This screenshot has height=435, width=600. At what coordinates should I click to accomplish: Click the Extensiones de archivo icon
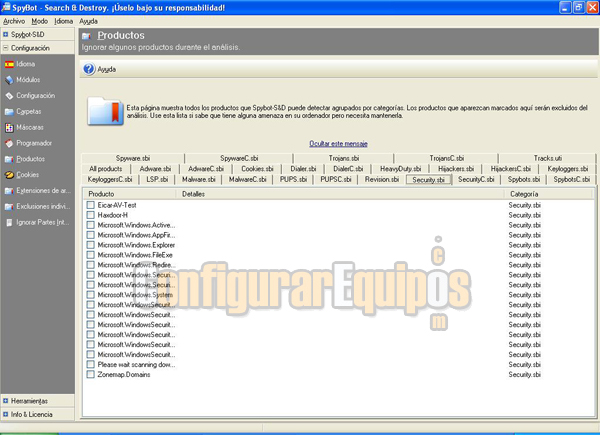click(9, 191)
